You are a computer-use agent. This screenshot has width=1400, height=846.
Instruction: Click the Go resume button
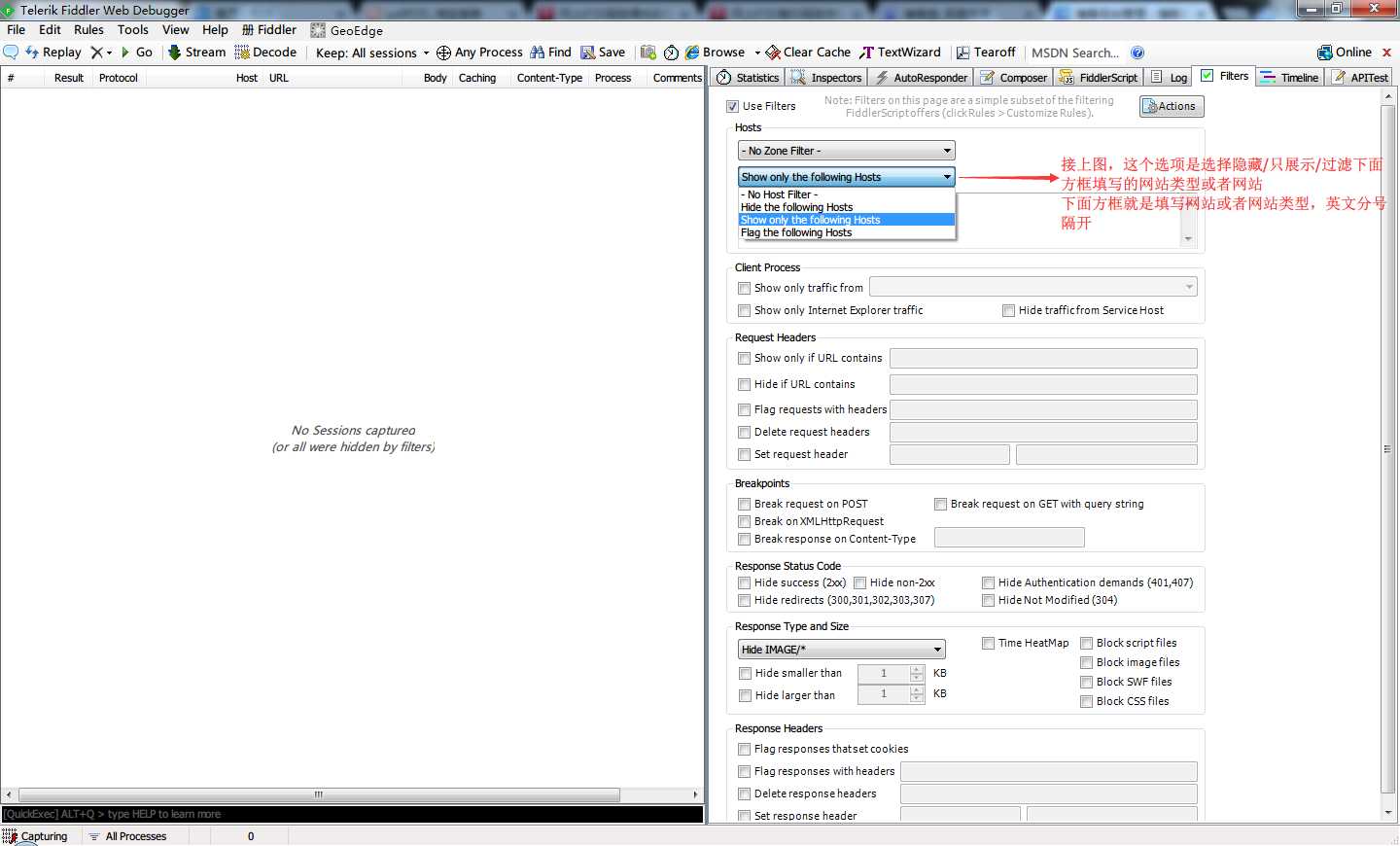tap(136, 53)
